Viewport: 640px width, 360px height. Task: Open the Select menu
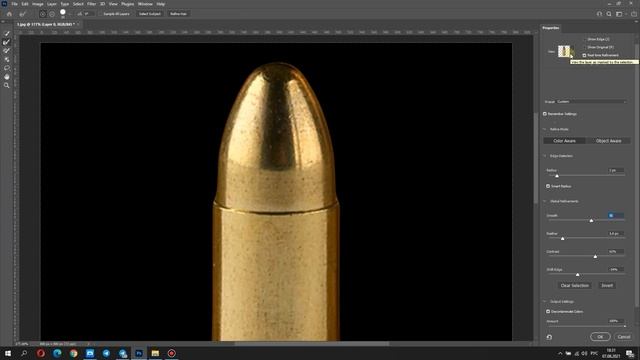78,4
